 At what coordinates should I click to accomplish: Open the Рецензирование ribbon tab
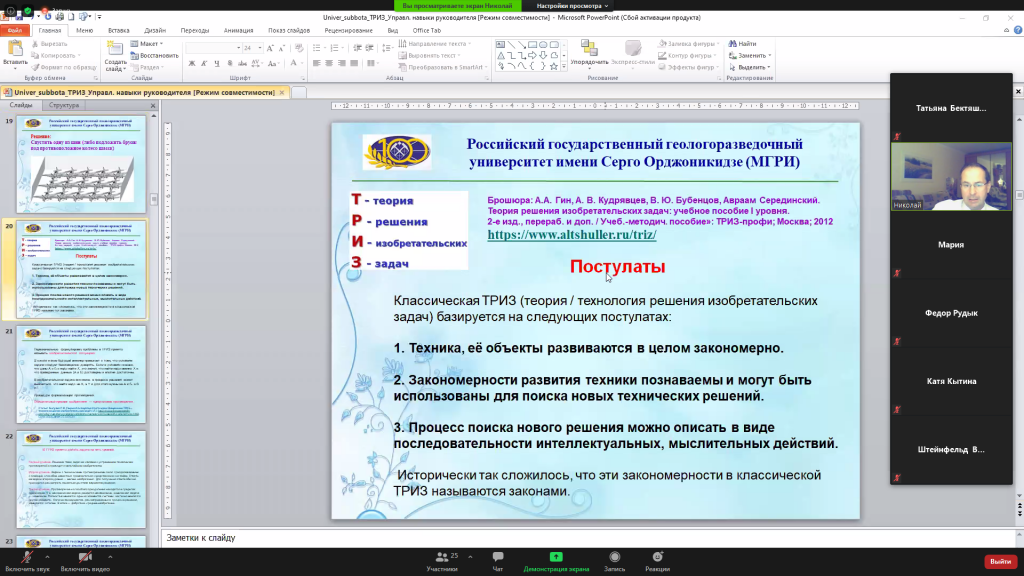point(348,30)
